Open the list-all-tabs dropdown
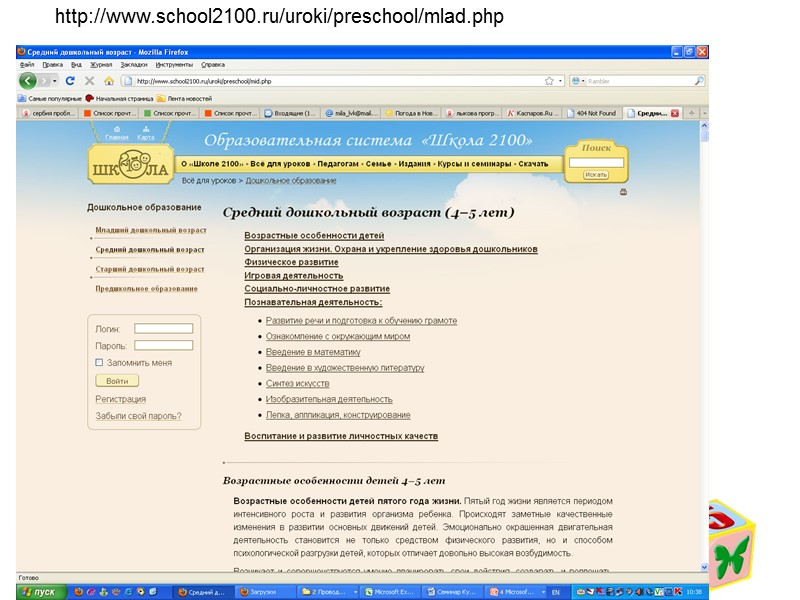 click(x=704, y=113)
